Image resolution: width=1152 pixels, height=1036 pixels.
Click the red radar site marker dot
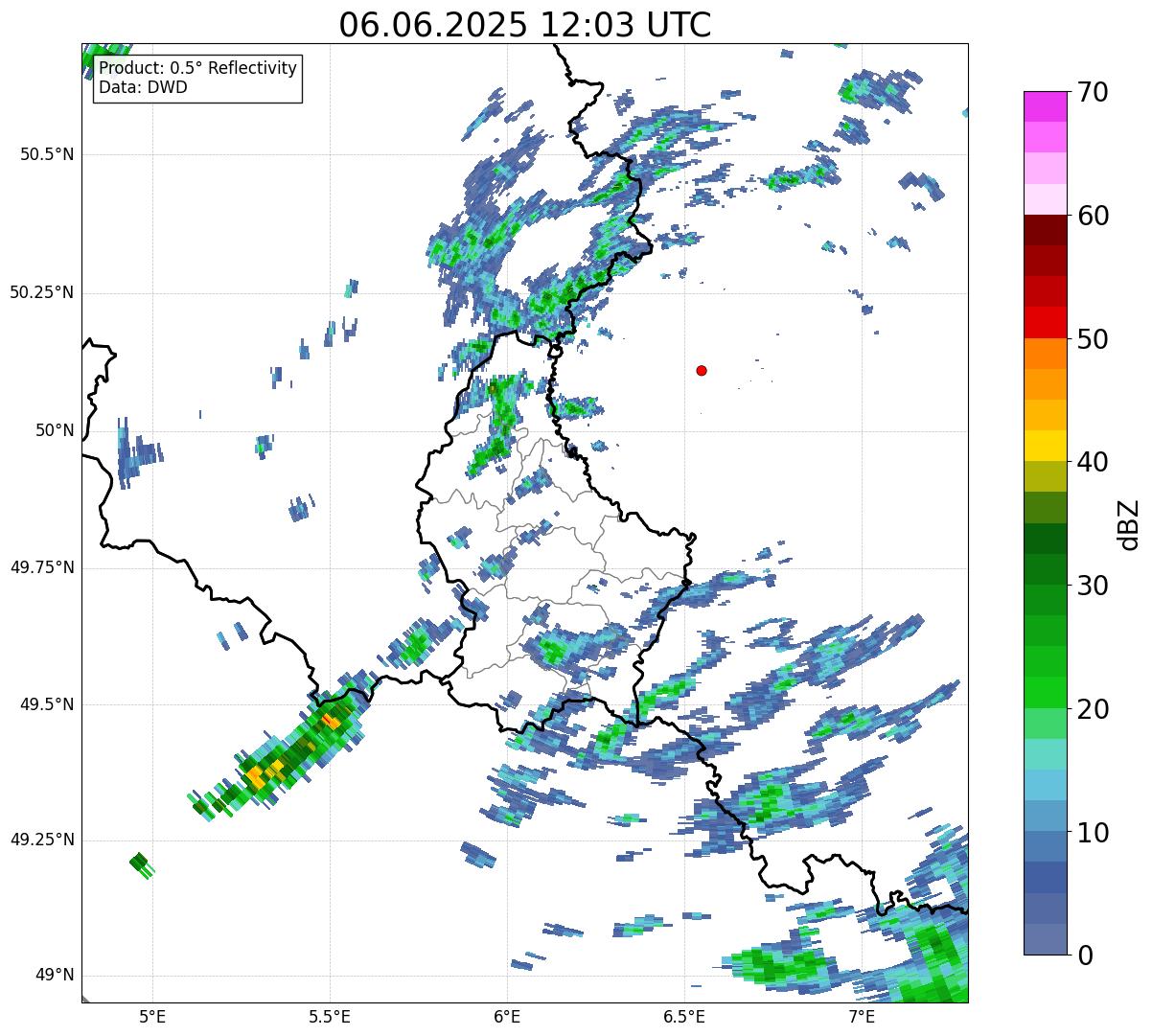[x=702, y=370]
